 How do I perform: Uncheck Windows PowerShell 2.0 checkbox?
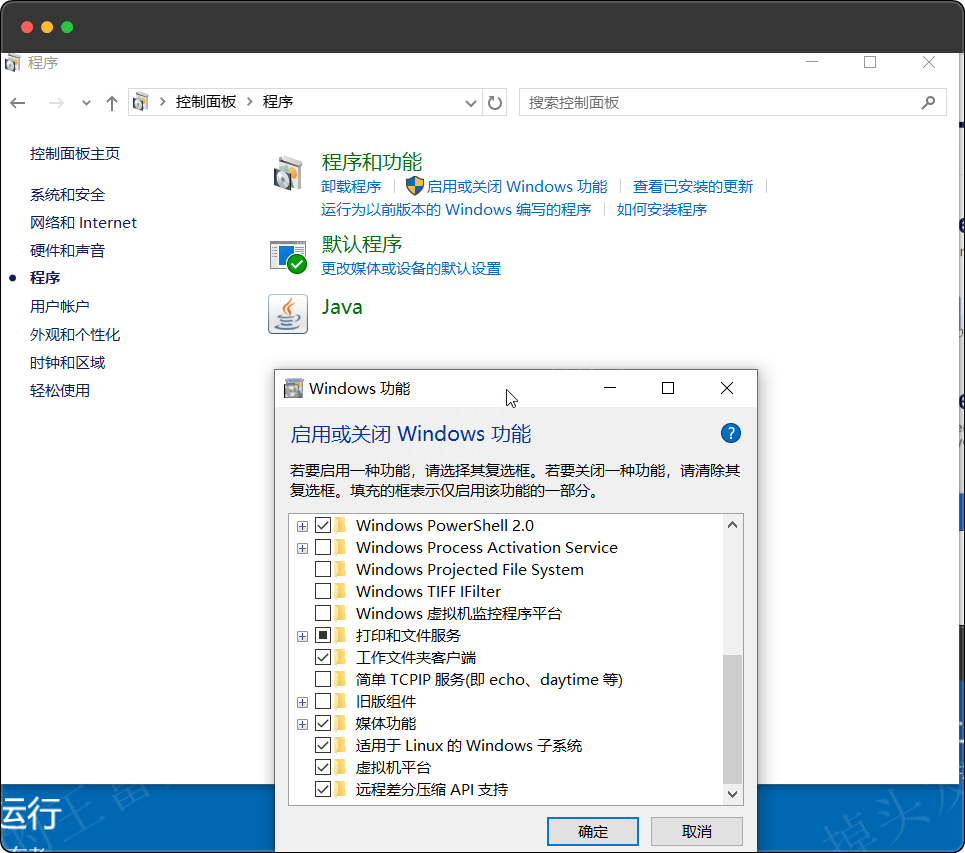[323, 526]
